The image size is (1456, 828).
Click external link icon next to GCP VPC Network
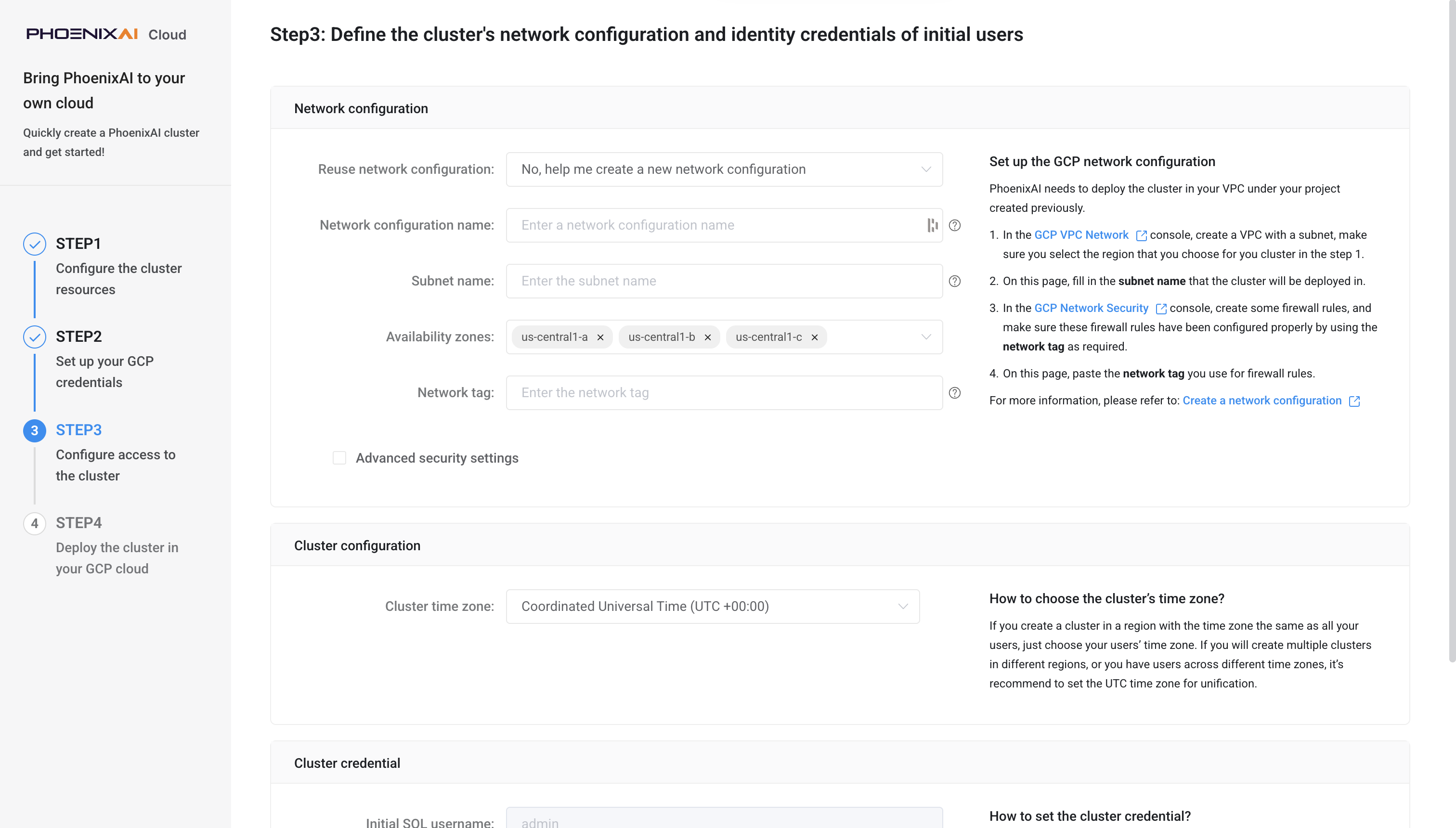click(x=1141, y=235)
